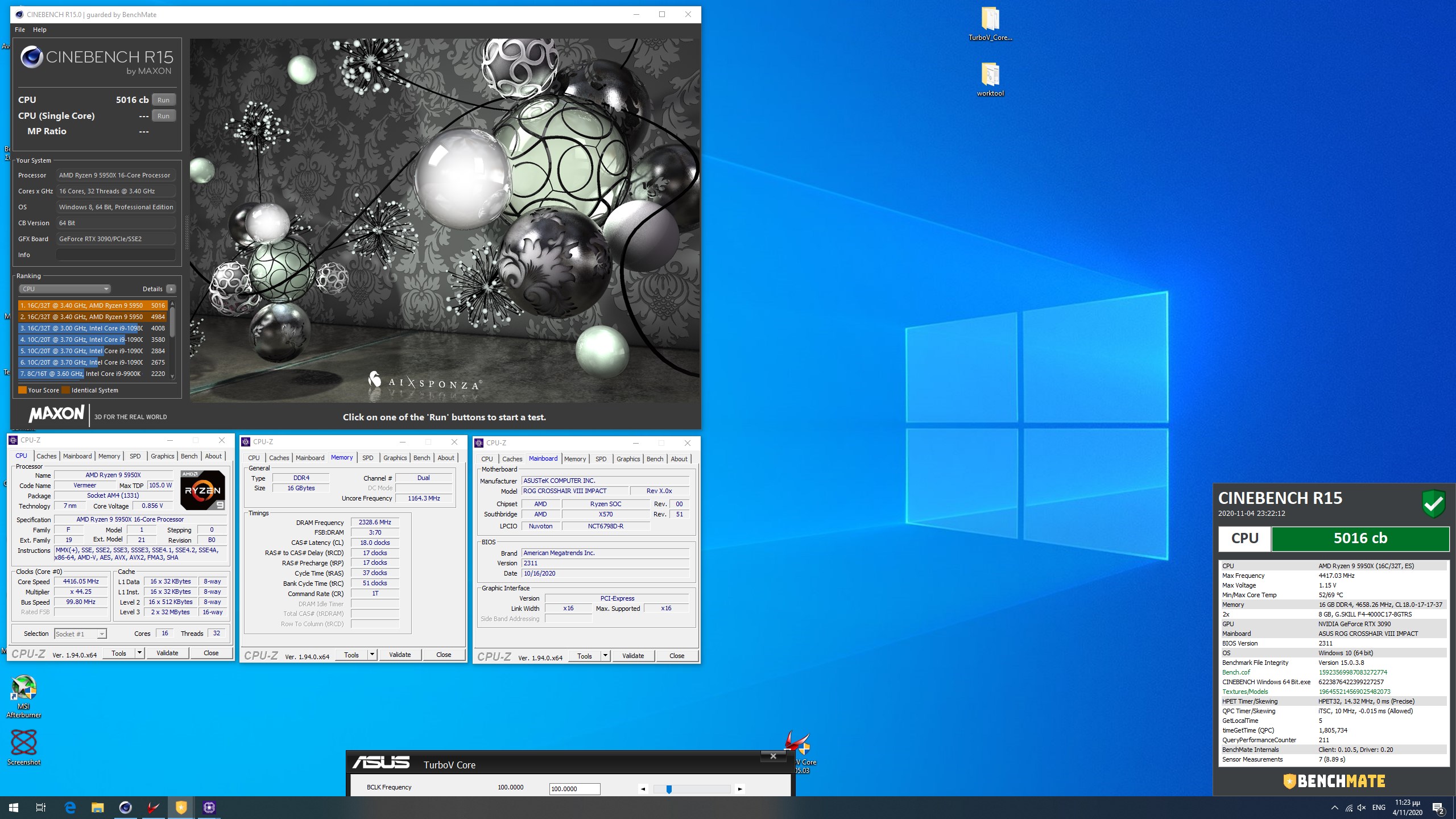Click Validate in first CPU-Z window
This screenshot has height=819, width=1456.
click(x=167, y=653)
